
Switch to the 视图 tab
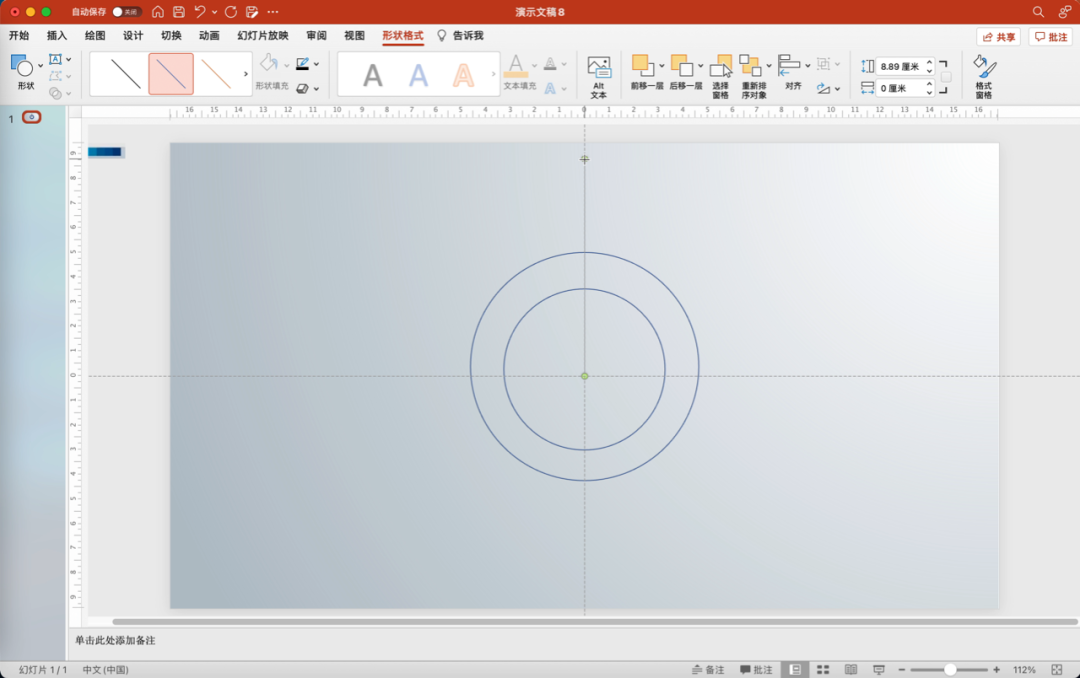pyautogui.click(x=354, y=36)
